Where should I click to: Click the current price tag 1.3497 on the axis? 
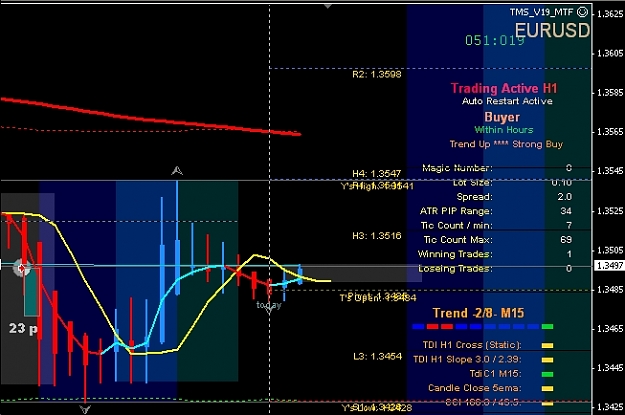[609, 266]
